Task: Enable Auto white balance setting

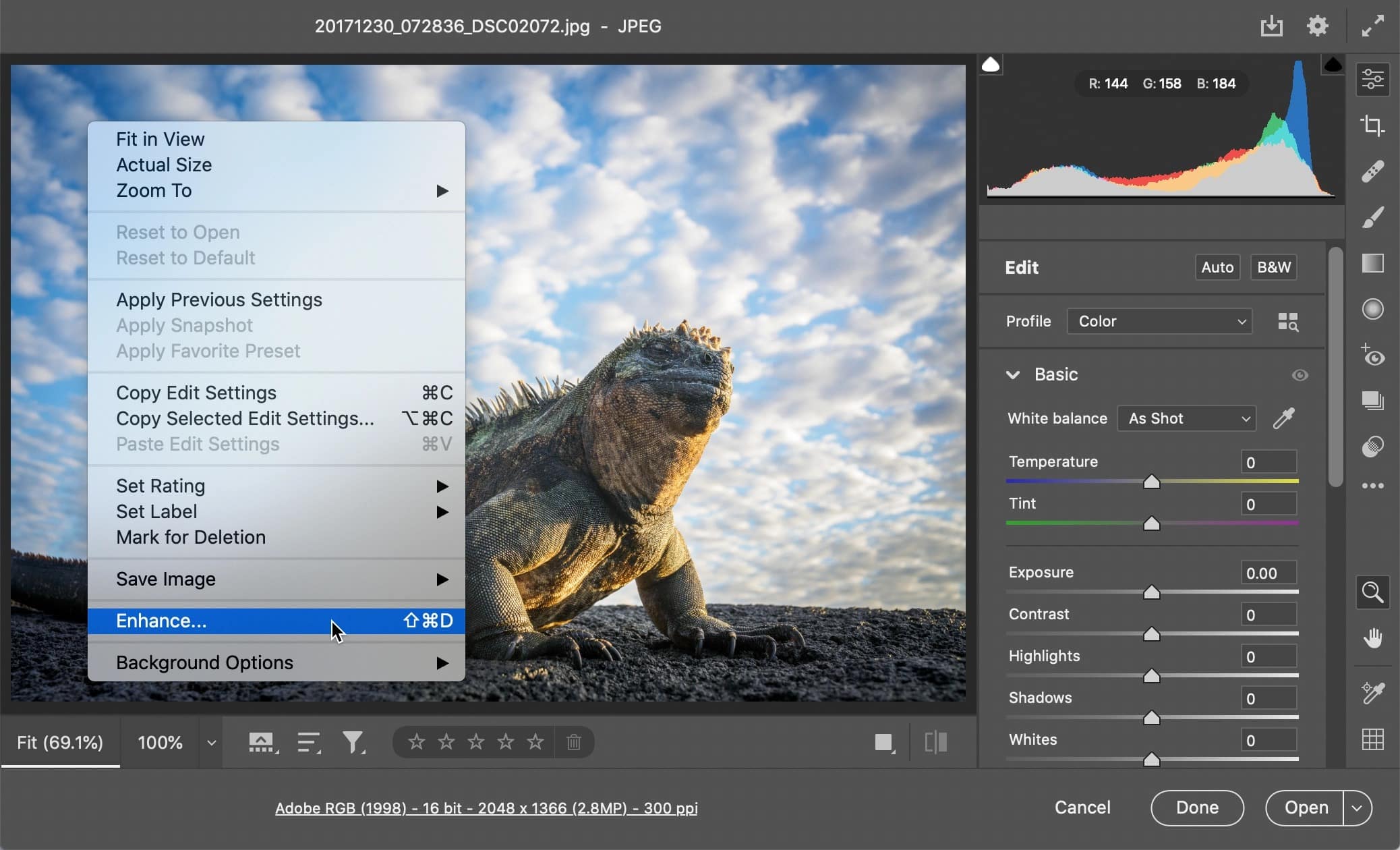Action: click(x=1186, y=418)
